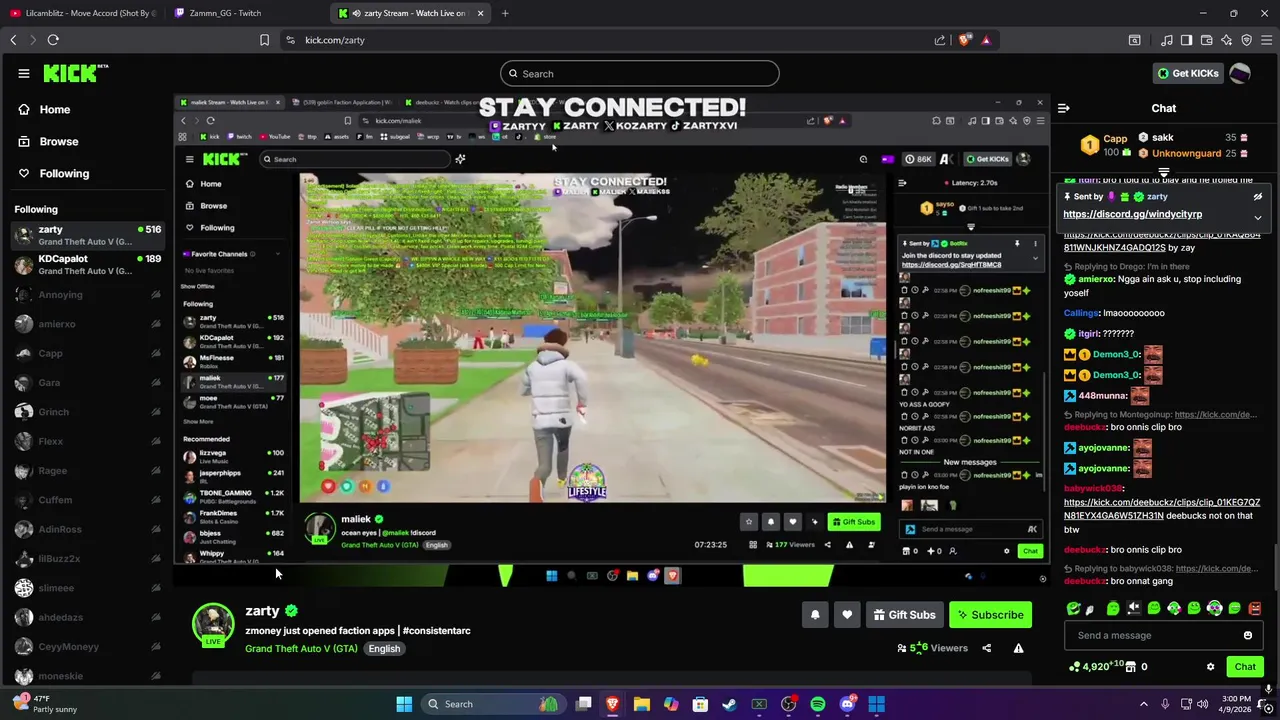Switch to Lilcamblitz Move Accord tab
This screenshot has height=720, width=1280.
click(x=82, y=13)
